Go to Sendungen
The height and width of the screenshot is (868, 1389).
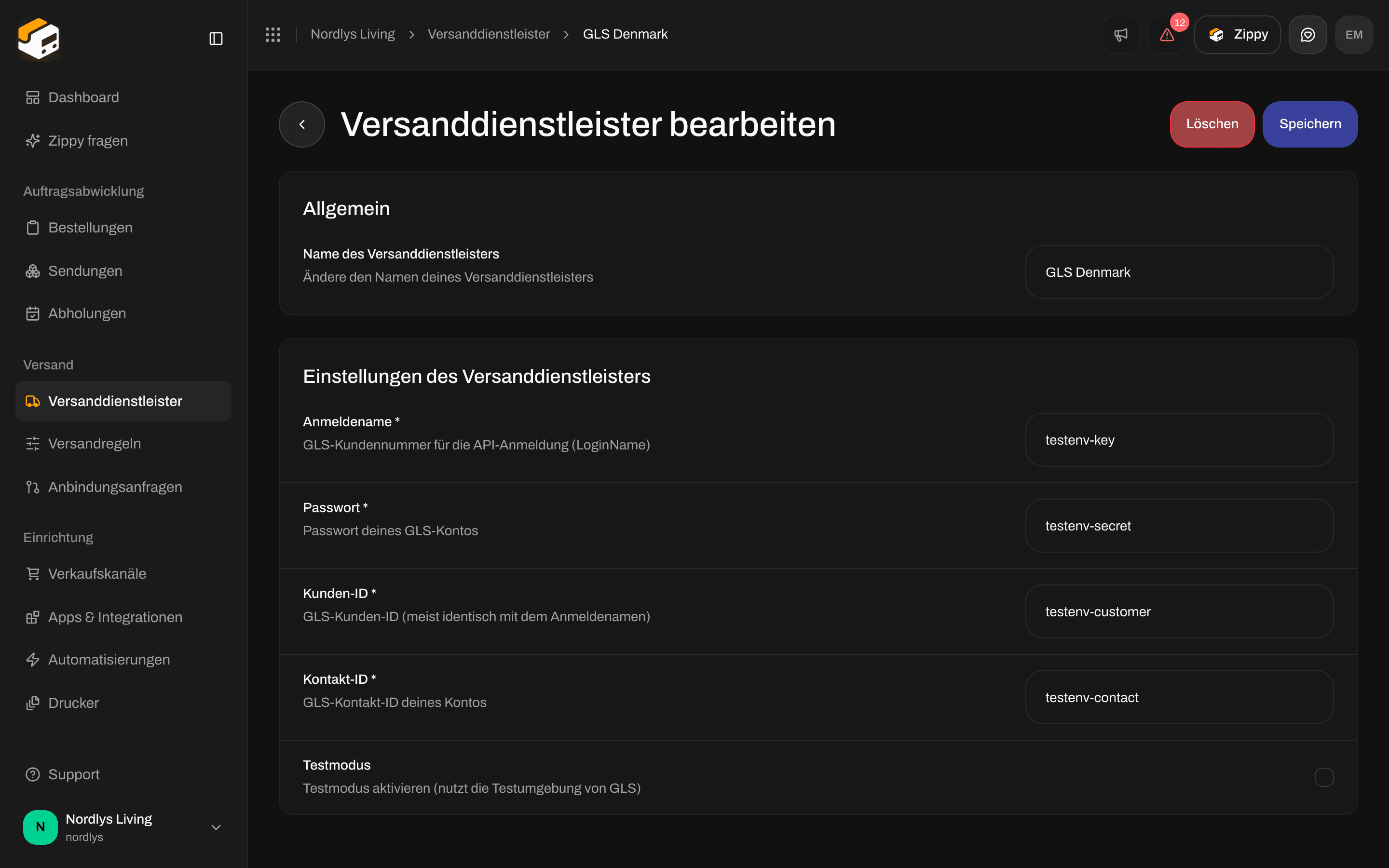point(123,271)
